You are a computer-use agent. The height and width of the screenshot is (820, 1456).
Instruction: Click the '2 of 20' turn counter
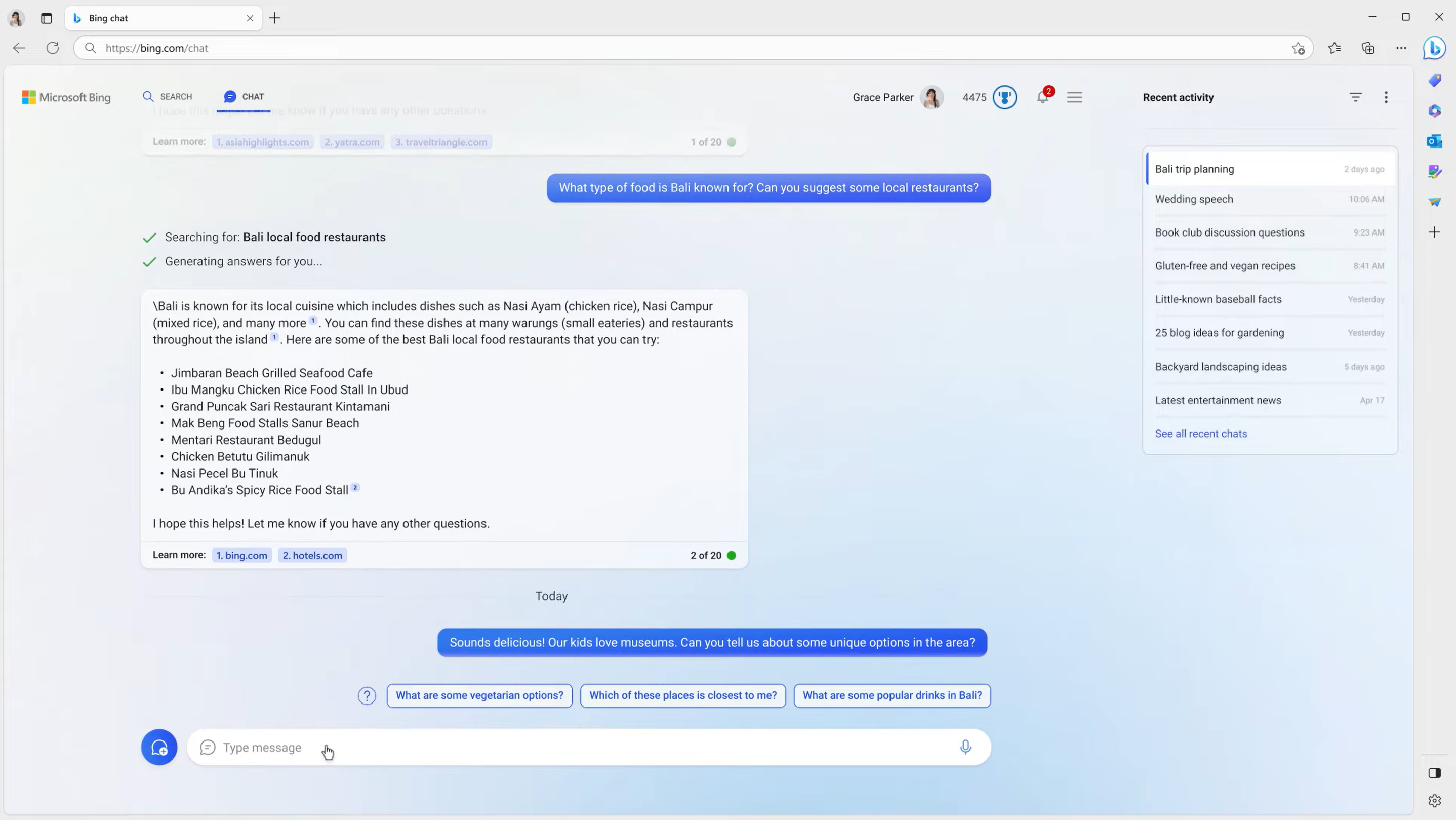pos(706,555)
